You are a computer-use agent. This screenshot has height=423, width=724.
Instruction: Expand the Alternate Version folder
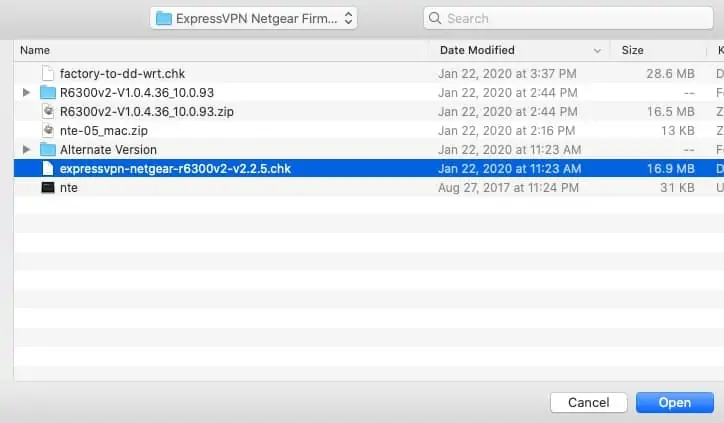(26, 150)
